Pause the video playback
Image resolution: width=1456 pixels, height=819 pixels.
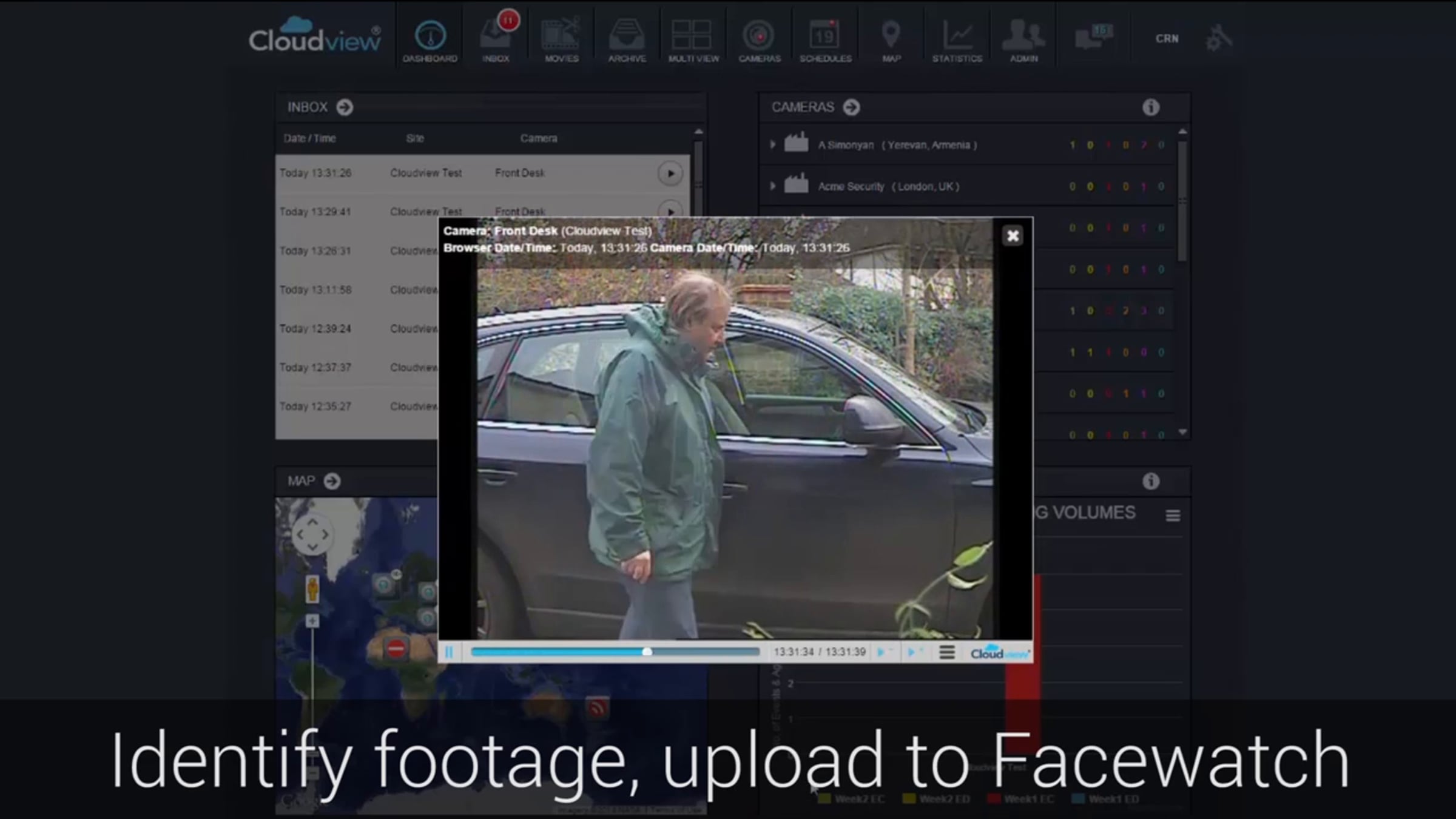pyautogui.click(x=450, y=652)
